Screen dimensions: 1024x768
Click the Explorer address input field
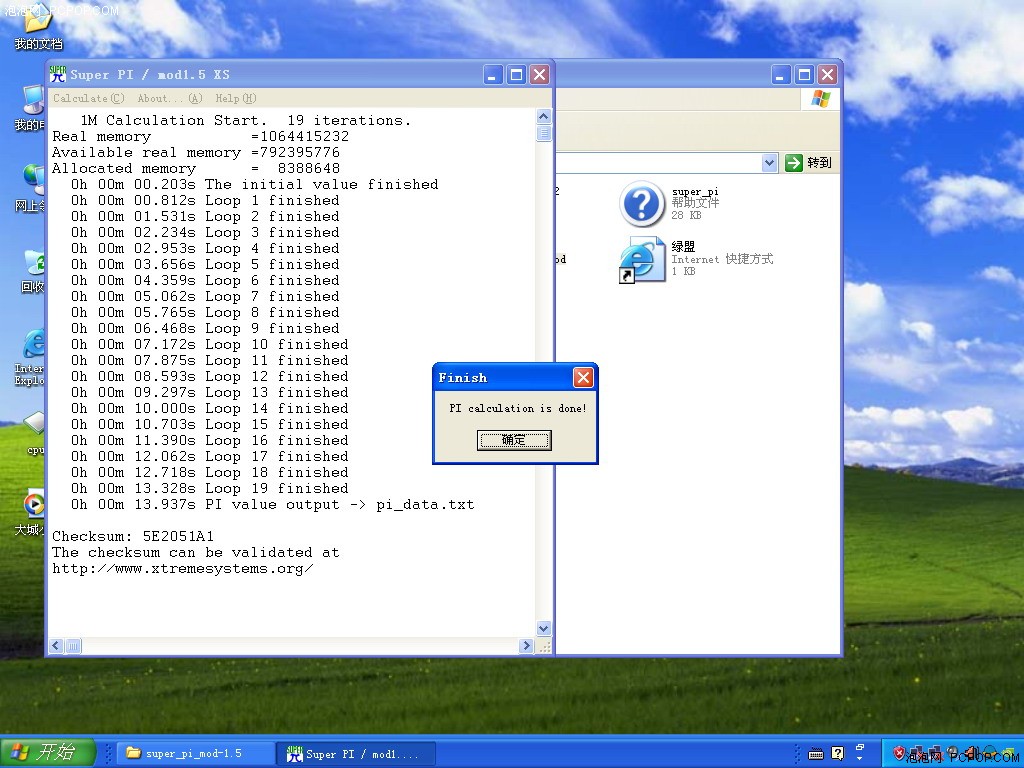point(658,163)
